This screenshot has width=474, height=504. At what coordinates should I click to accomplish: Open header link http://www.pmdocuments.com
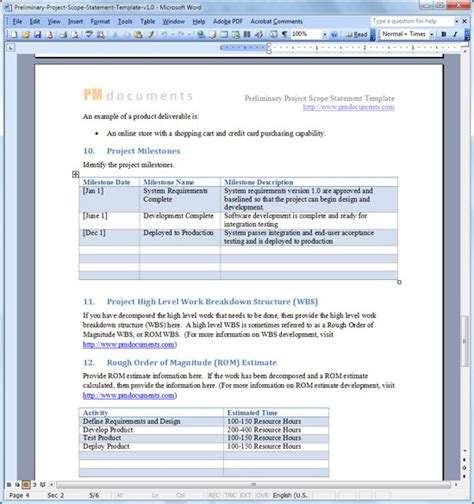tap(349, 107)
